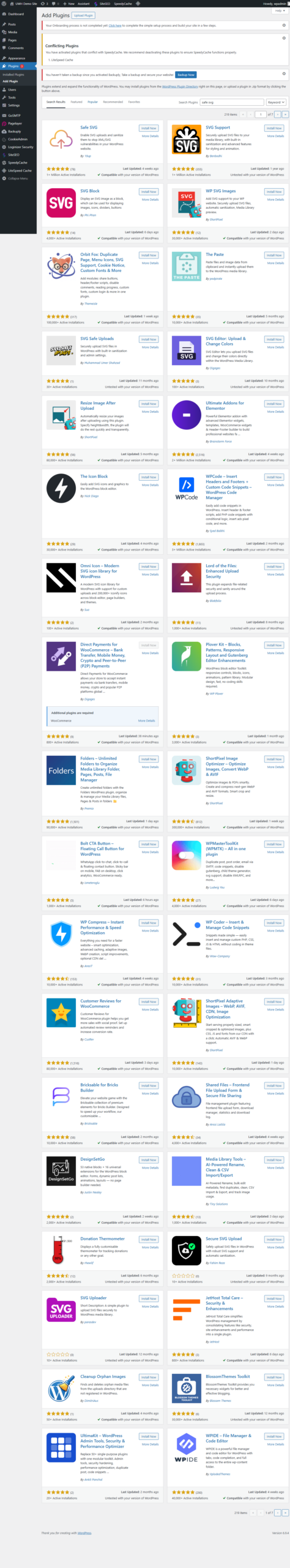The width and height of the screenshot is (290, 1568).
Task: Open More Details for SVG Block
Action: (x=150, y=200)
